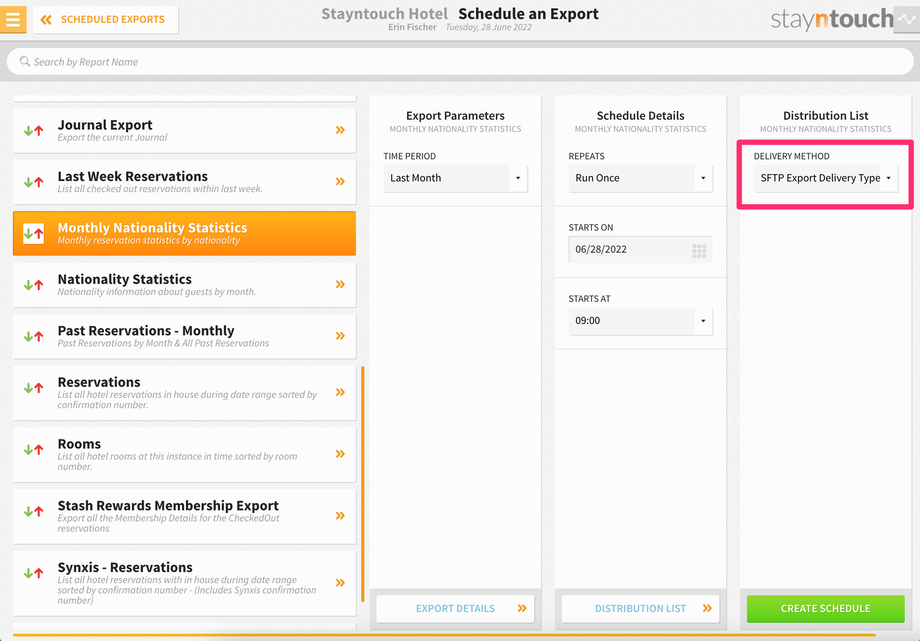Select the Reservations export
This screenshot has width=920, height=641.
[184, 393]
